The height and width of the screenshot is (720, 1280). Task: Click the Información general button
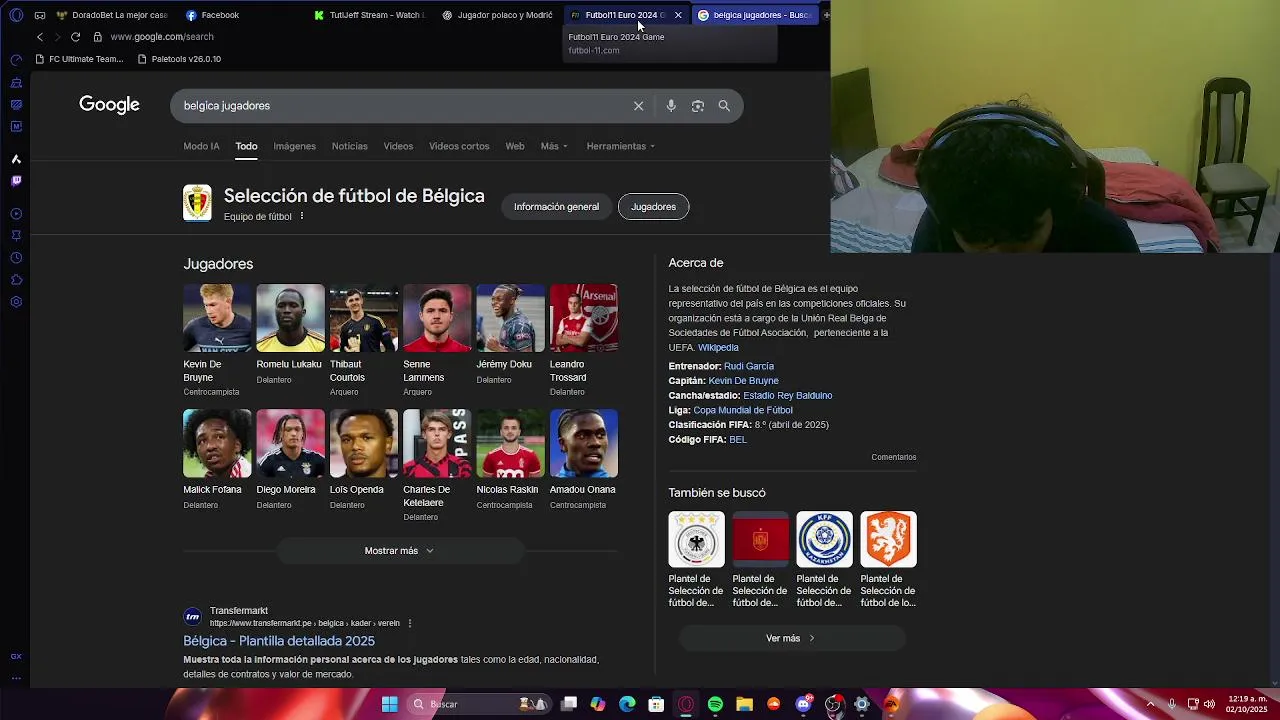(x=556, y=207)
